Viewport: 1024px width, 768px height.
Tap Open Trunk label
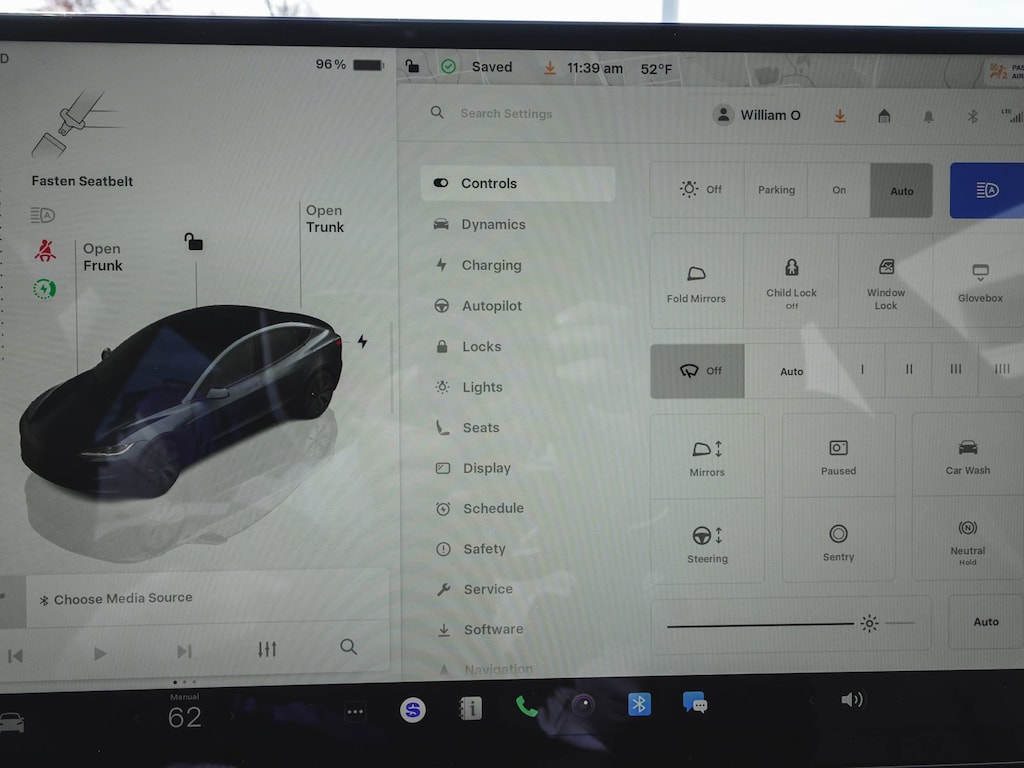(x=324, y=219)
